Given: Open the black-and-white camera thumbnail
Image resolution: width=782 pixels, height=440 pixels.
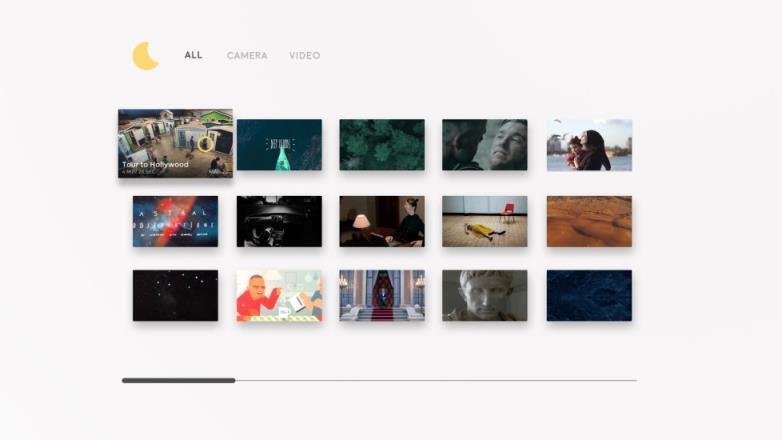Looking at the screenshot, I should [279, 221].
